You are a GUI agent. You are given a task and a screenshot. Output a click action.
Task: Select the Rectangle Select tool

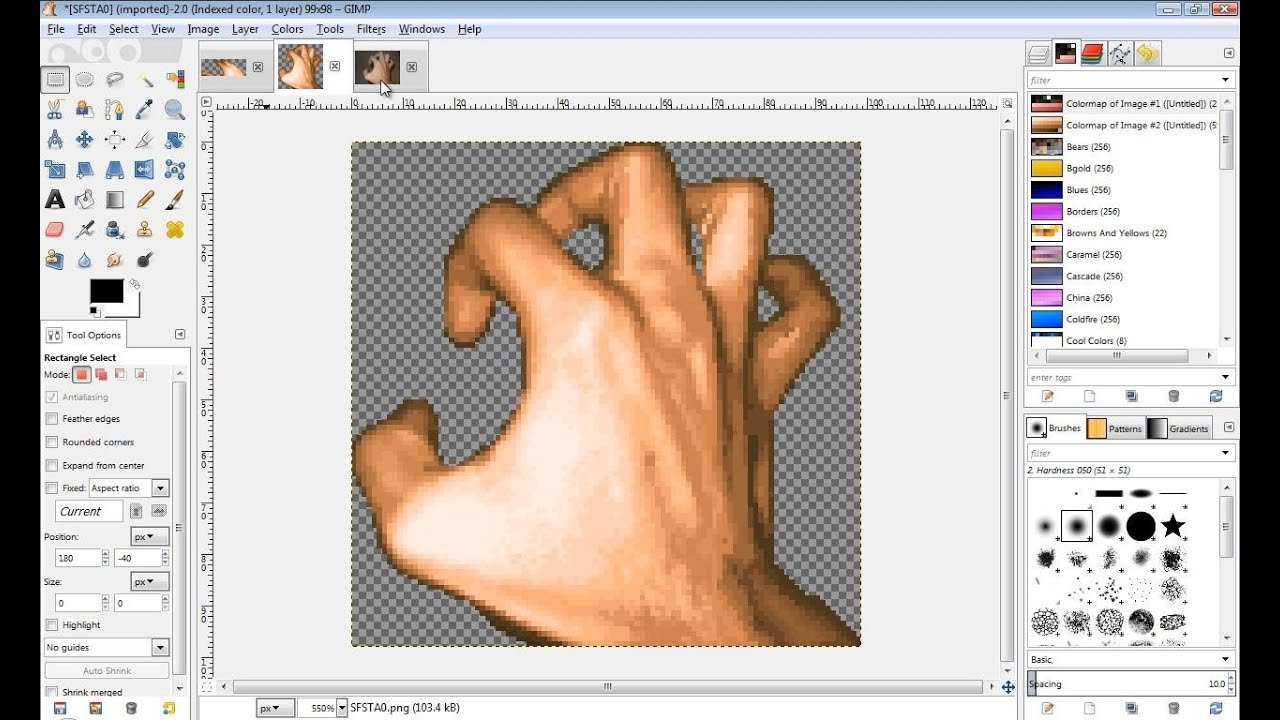tap(55, 80)
